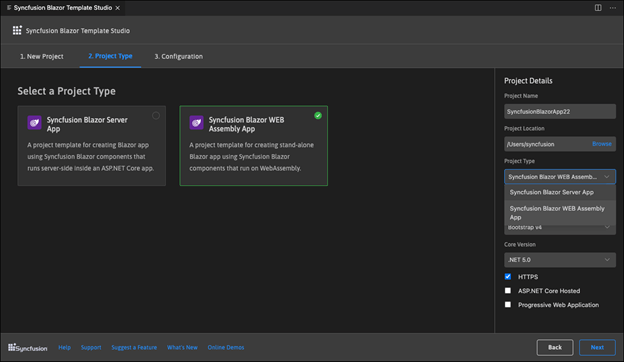This screenshot has height=362, width=624.
Task: Go to the 3. Configuration tab
Action: 179,56
